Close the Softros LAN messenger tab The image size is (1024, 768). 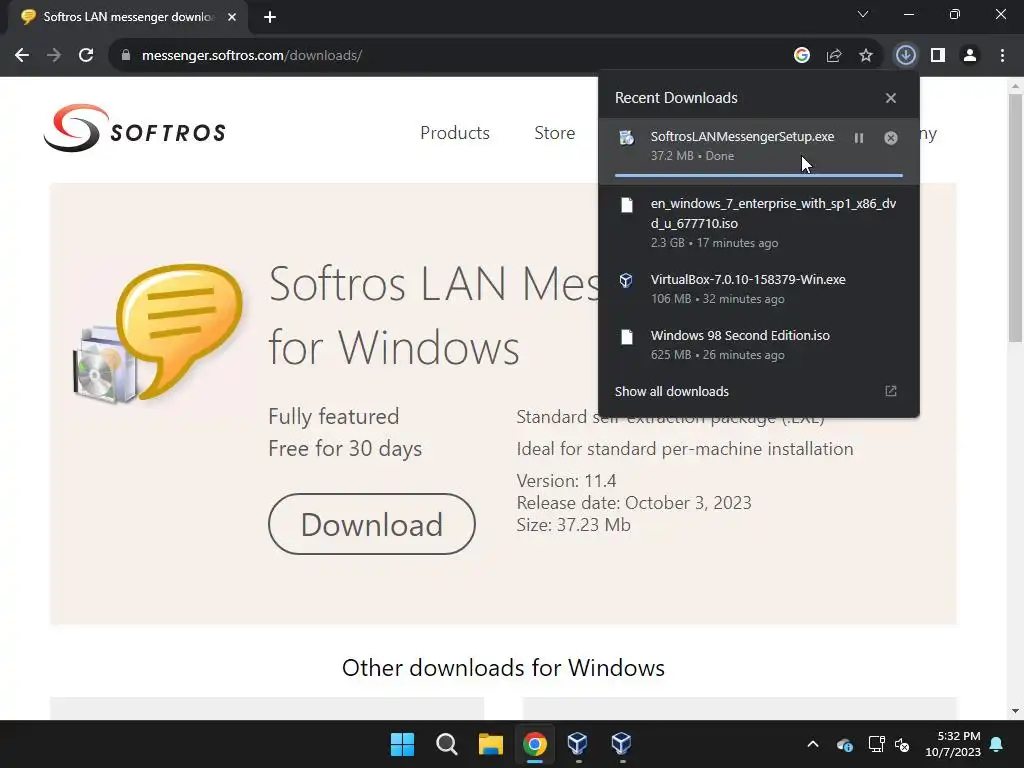pos(232,17)
